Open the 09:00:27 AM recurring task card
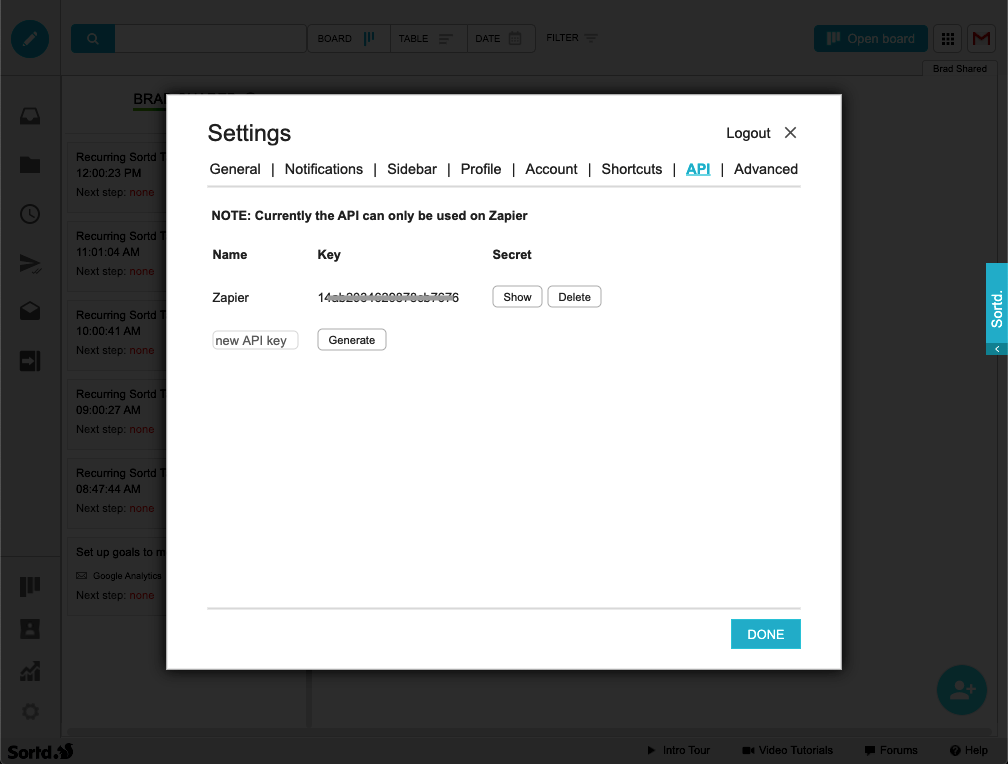 click(x=117, y=415)
